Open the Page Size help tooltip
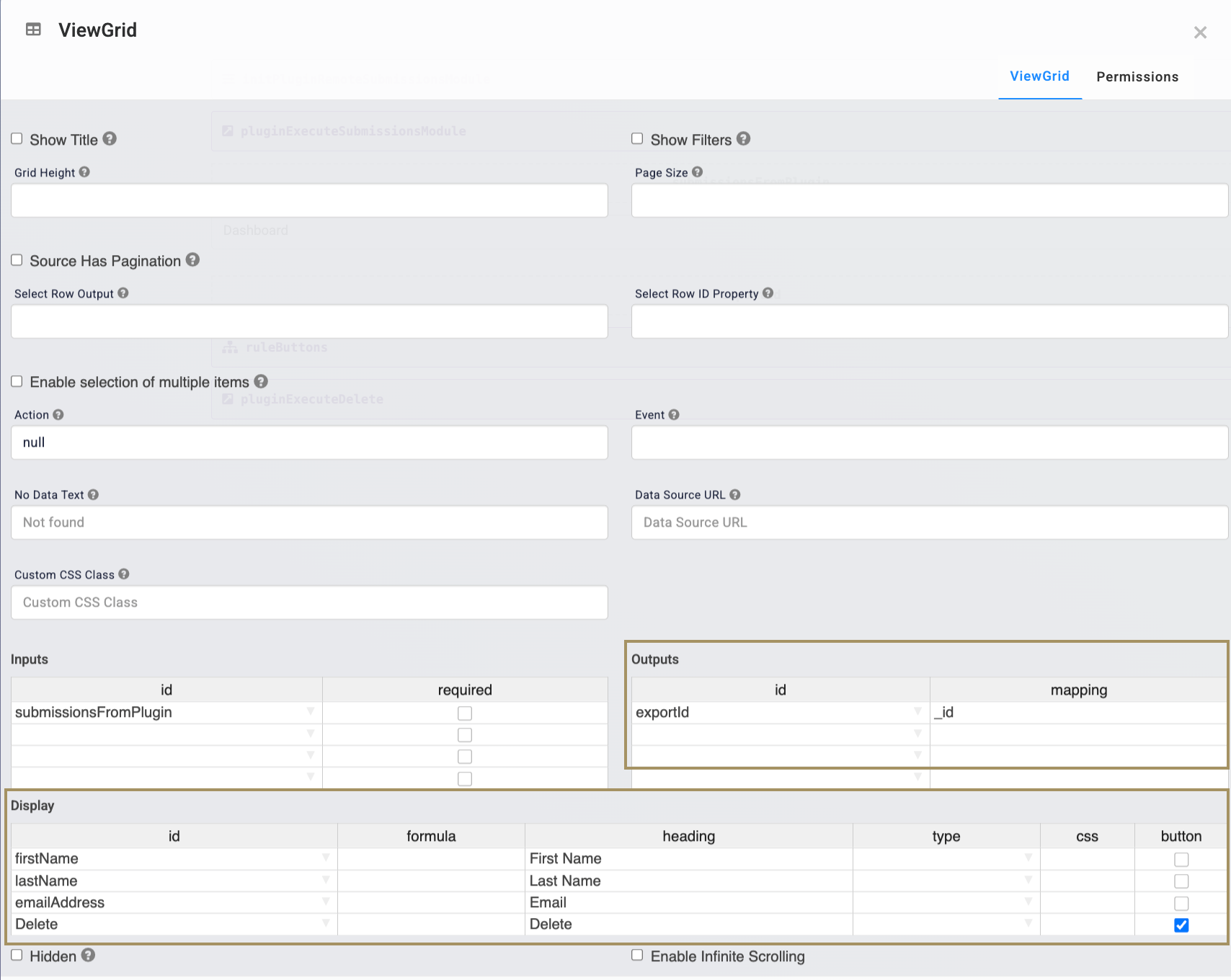 [x=696, y=171]
